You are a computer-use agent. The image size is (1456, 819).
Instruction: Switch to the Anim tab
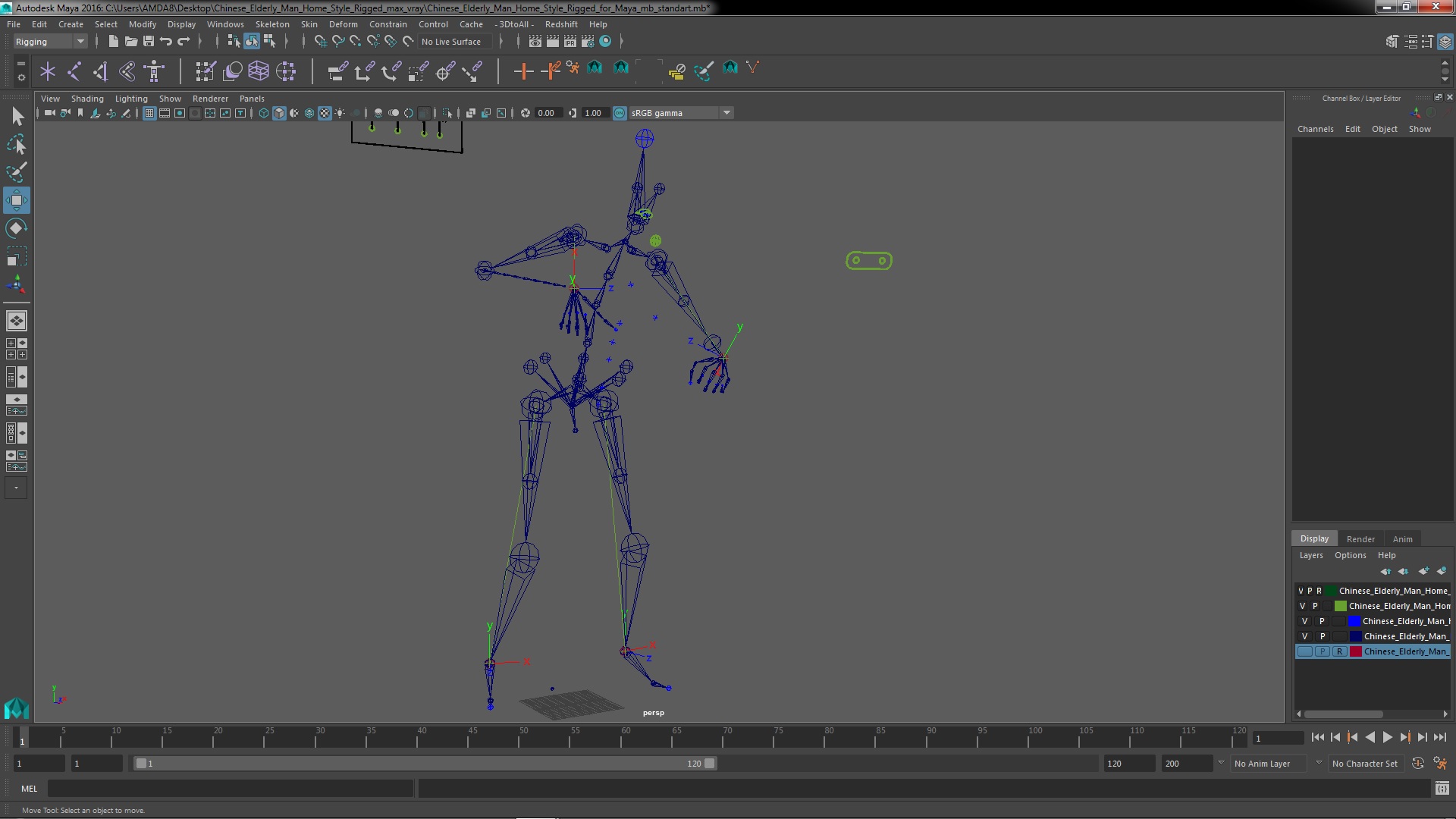1402,538
